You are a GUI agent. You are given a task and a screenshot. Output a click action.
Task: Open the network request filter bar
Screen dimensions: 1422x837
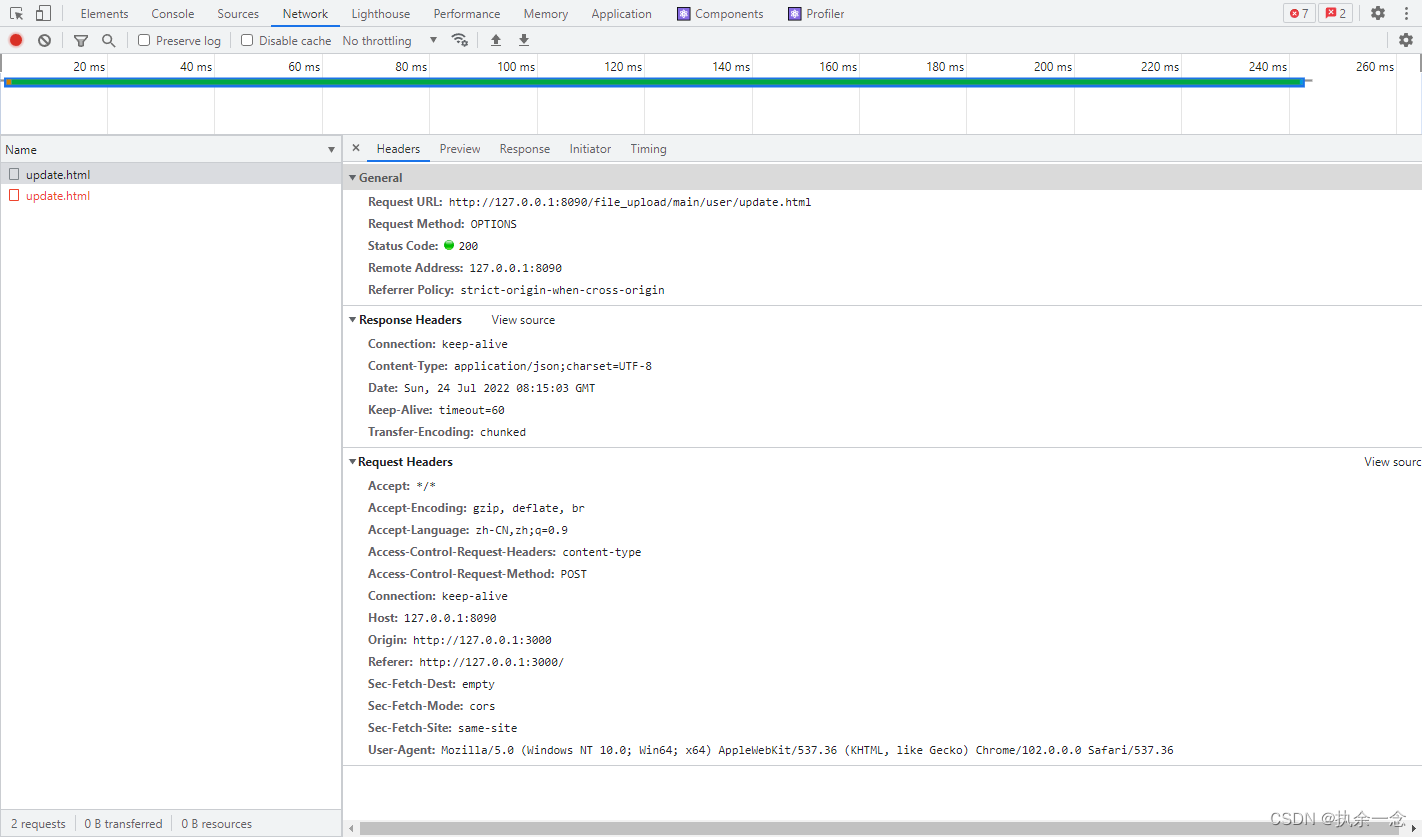[80, 40]
